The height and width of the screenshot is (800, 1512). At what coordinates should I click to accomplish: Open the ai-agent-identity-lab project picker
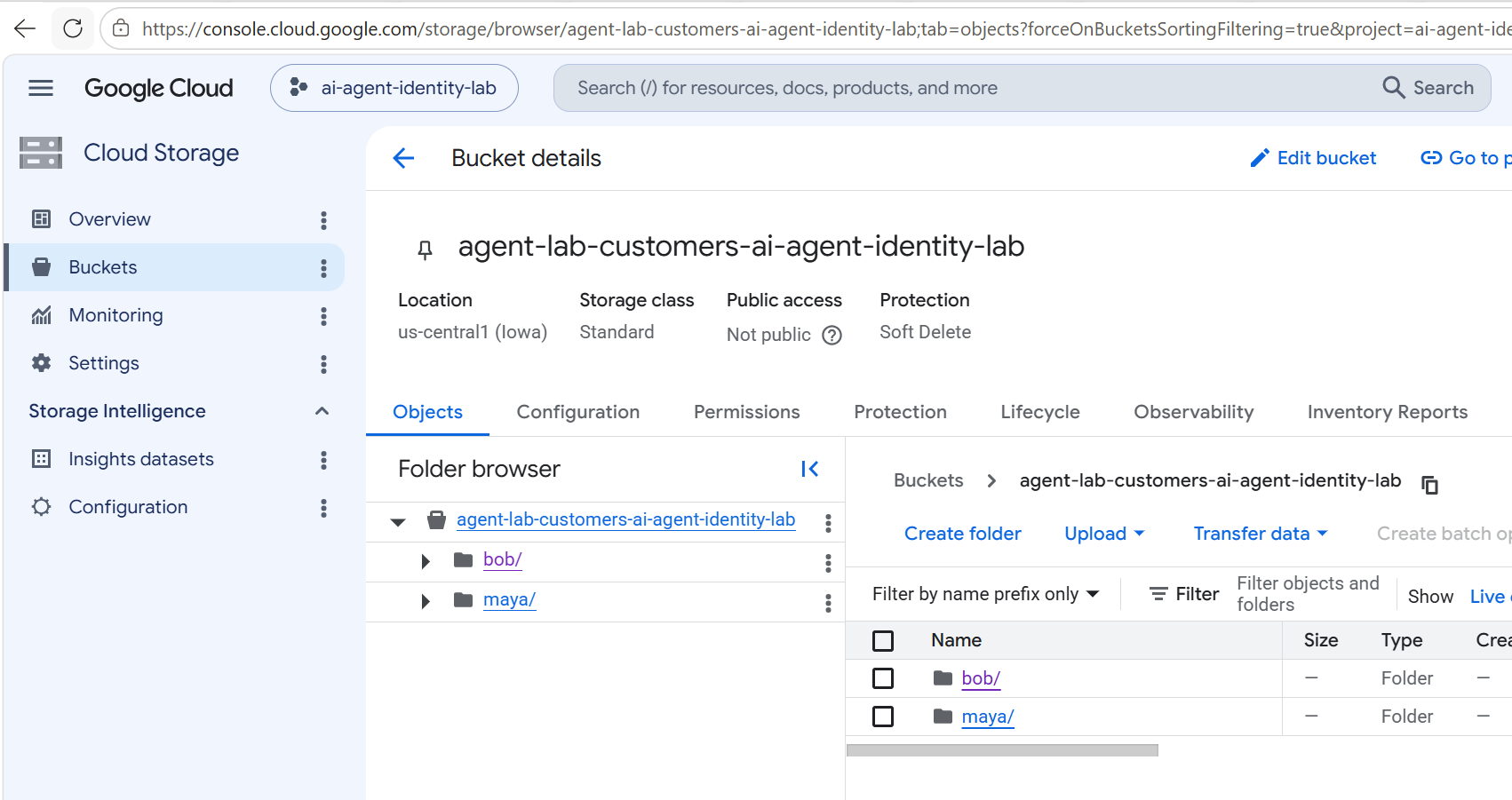[394, 88]
